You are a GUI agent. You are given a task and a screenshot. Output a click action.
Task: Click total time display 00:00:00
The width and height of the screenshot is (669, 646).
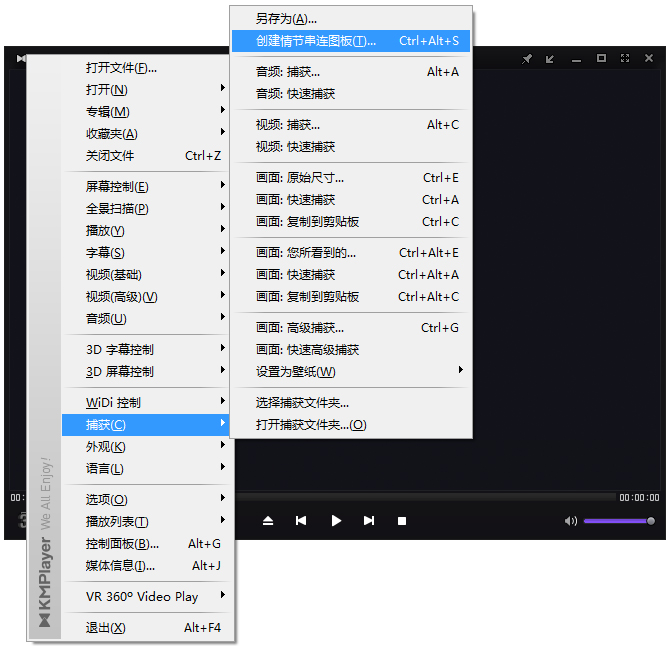pyautogui.click(x=639, y=498)
